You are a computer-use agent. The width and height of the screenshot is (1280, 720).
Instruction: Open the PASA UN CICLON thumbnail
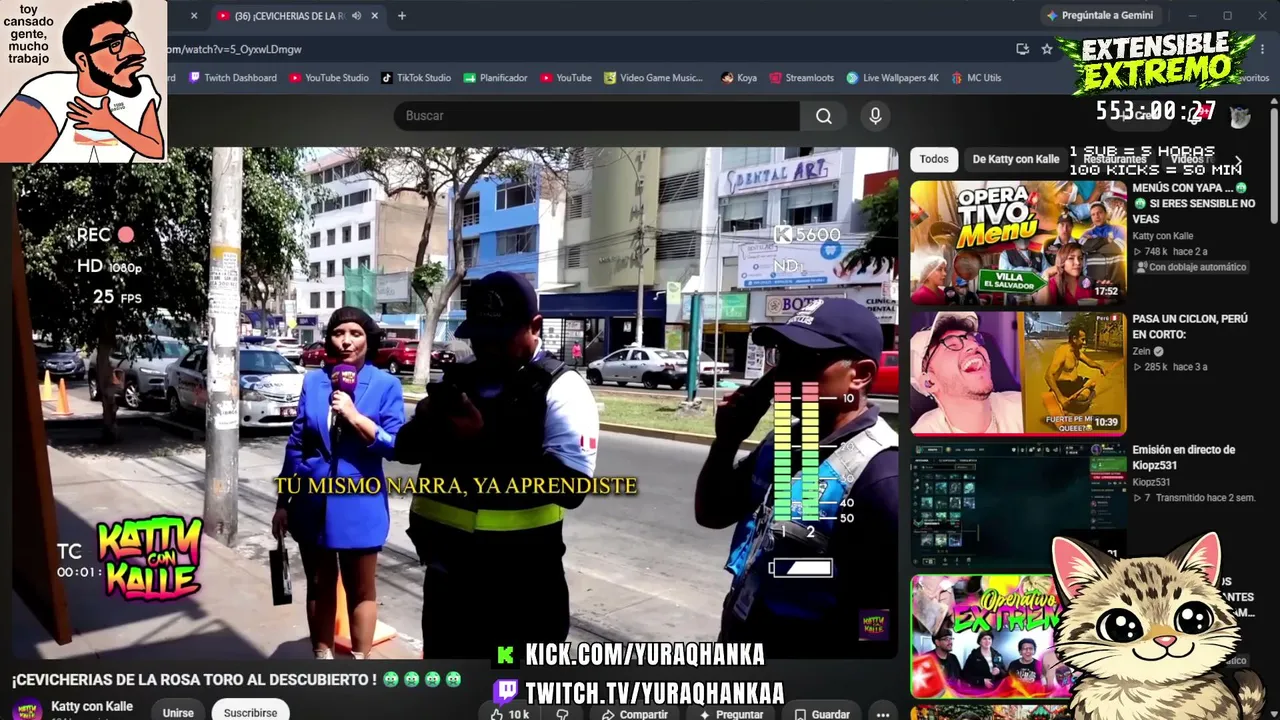tap(1018, 373)
